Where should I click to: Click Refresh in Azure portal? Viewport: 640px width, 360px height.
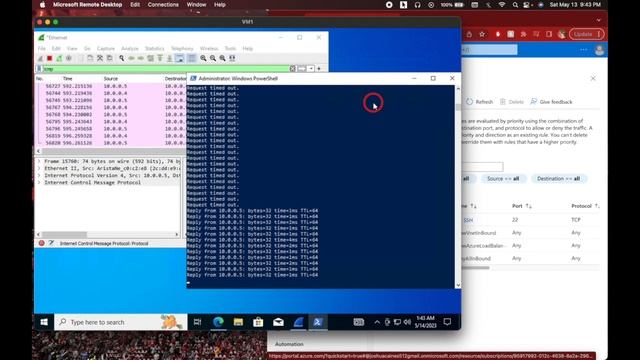point(480,102)
